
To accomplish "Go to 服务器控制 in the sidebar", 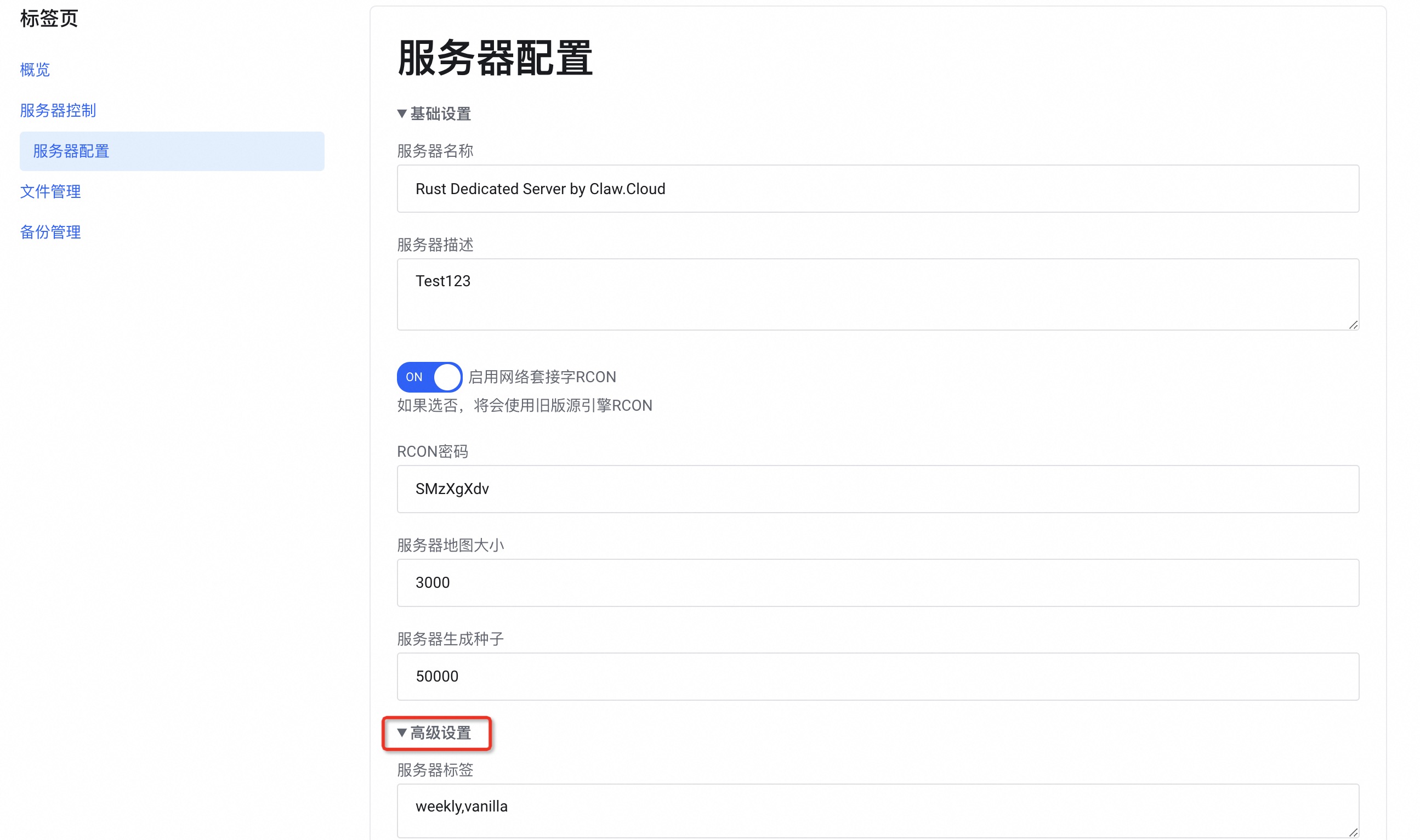I will click(x=58, y=110).
